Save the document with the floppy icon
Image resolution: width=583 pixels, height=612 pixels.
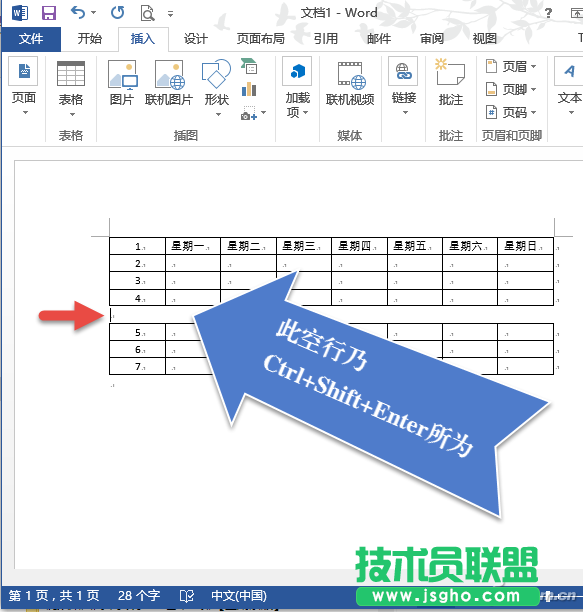[x=49, y=13]
